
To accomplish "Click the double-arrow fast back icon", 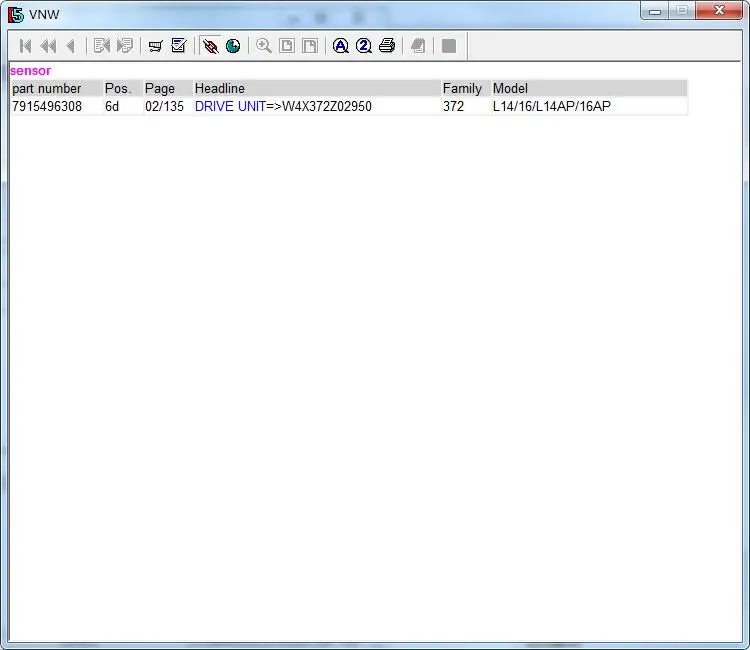I will (x=48, y=46).
